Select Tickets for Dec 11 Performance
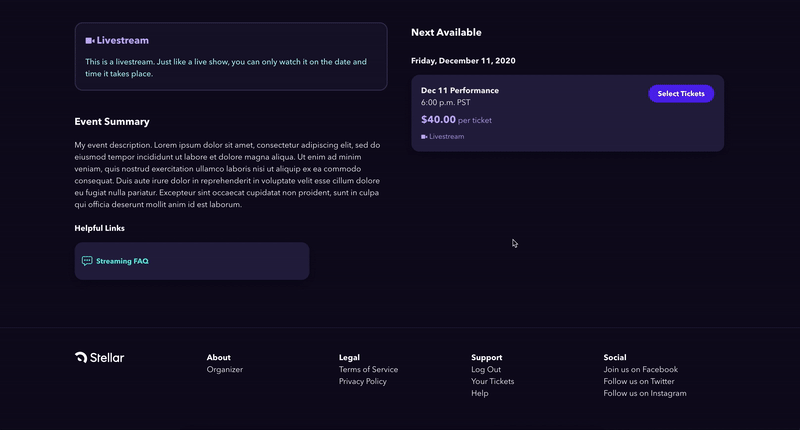The height and width of the screenshot is (430, 800). tap(681, 93)
